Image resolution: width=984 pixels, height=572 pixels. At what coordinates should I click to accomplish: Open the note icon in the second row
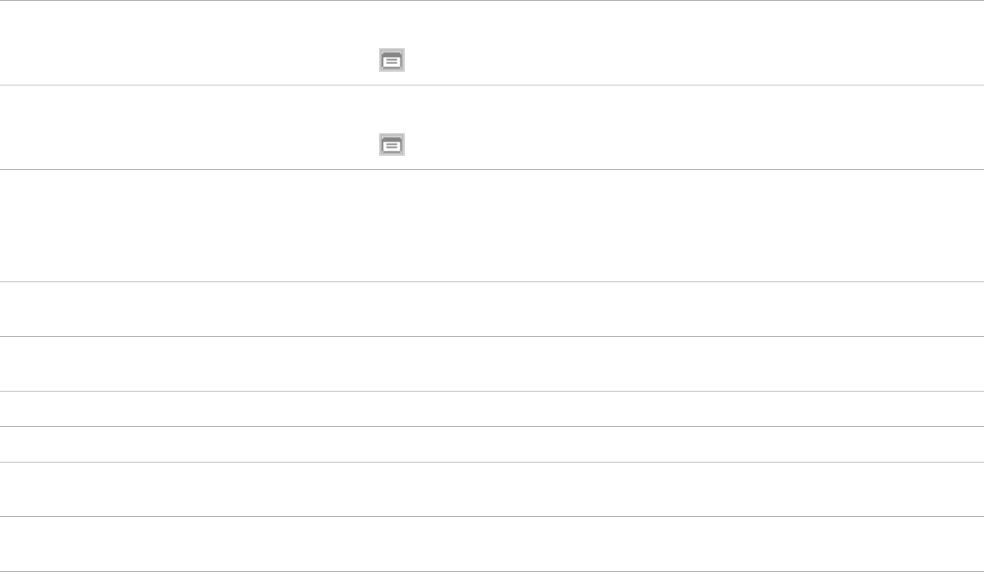pyautogui.click(x=392, y=145)
